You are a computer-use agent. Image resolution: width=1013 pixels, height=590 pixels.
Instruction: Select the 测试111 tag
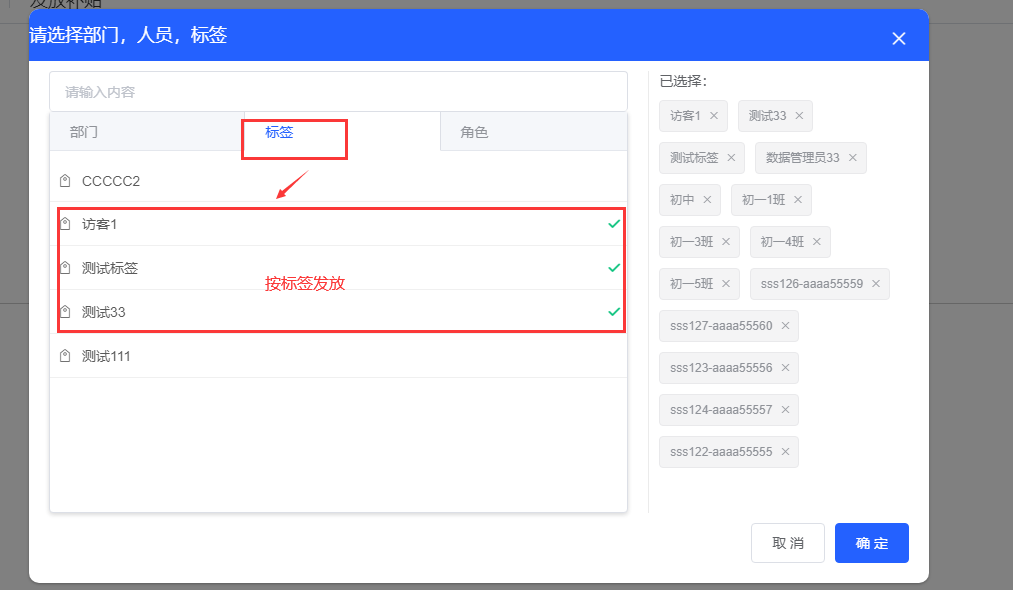[x=106, y=356]
